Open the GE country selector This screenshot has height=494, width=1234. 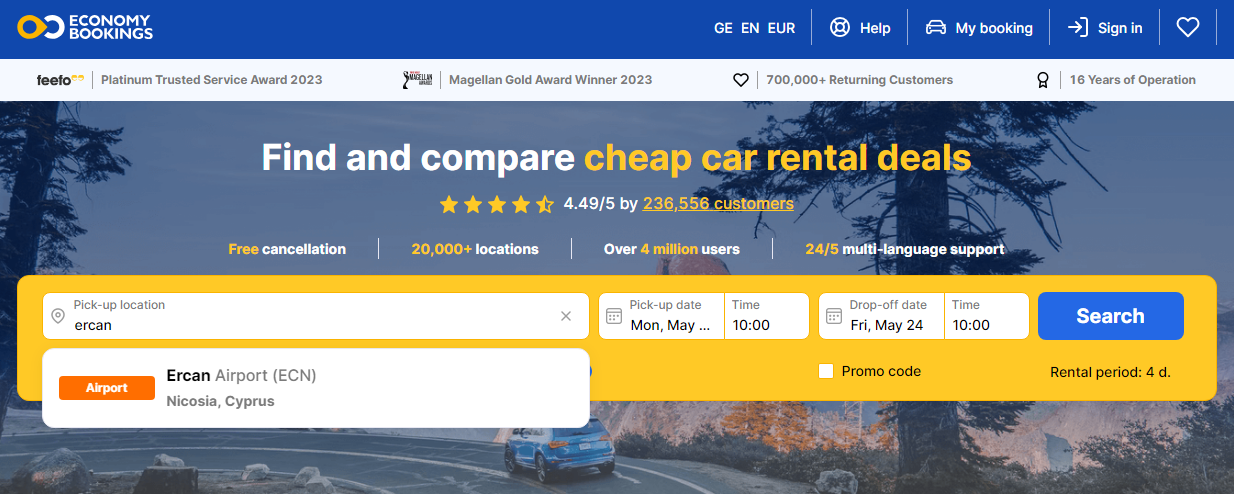pos(723,28)
